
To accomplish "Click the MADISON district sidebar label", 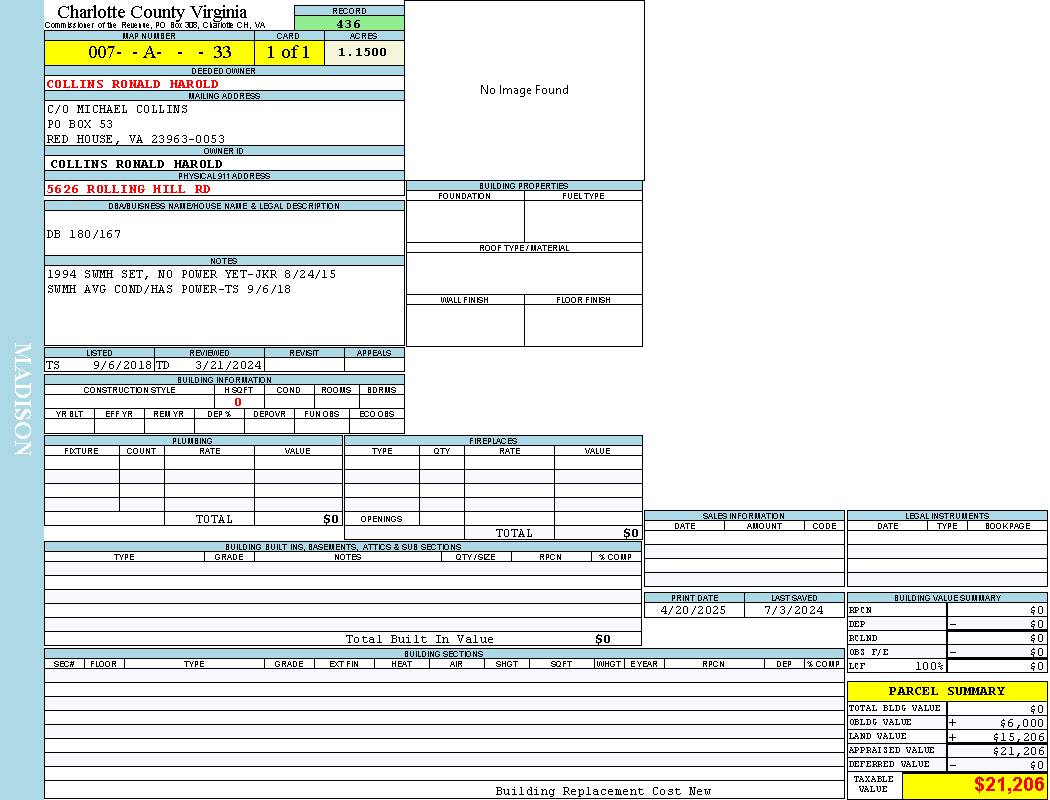I will (x=22, y=400).
